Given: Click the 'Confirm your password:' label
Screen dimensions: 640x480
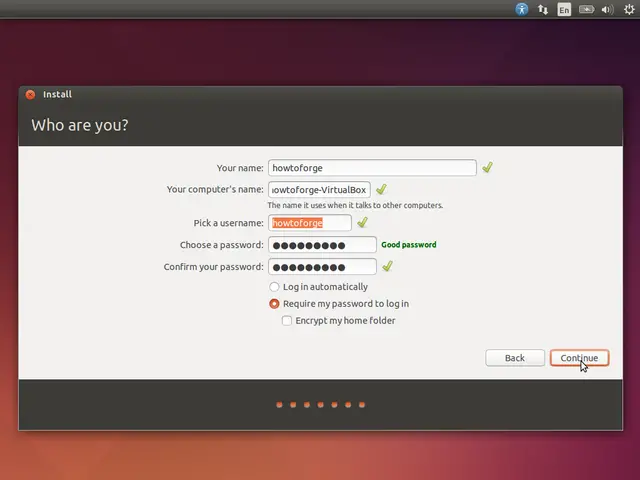Looking at the screenshot, I should (213, 267).
